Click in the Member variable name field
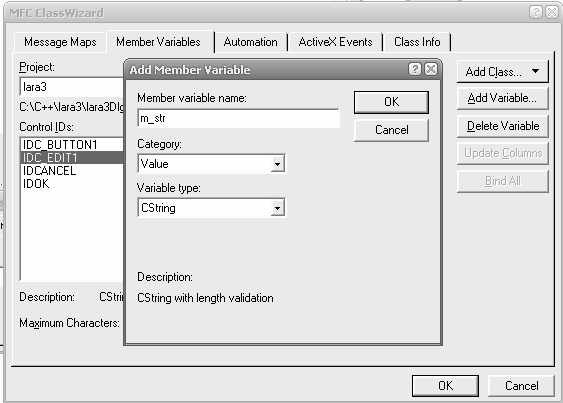Viewport: 563px width, 403px height. [238, 118]
